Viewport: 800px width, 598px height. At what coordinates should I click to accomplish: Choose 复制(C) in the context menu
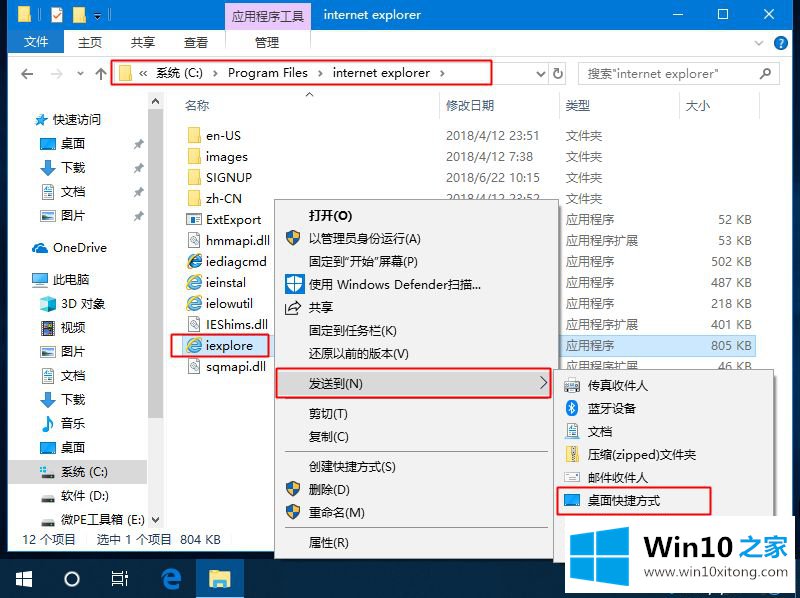pos(414,437)
